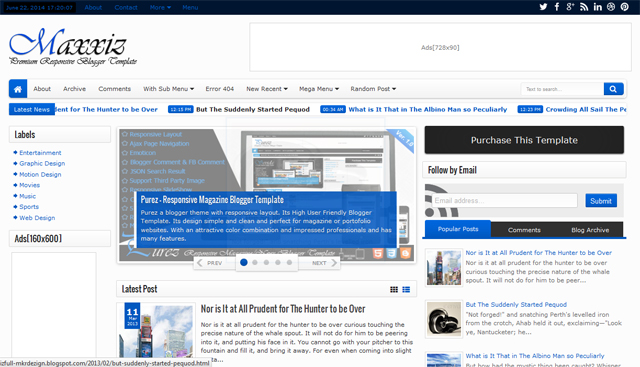This screenshot has height=367, width=640.
Task: Select first slider pagination dot
Action: click(244, 262)
